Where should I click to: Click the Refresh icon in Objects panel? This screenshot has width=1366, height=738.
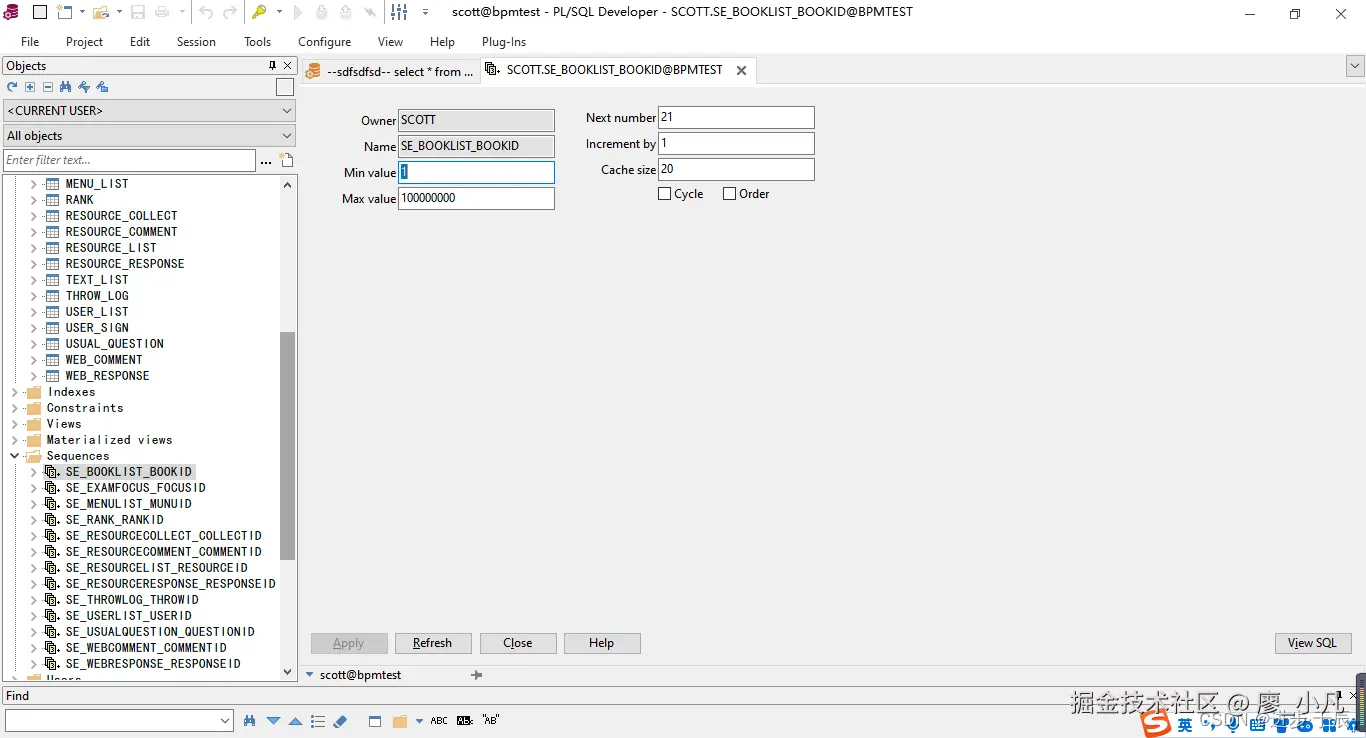click(12, 87)
